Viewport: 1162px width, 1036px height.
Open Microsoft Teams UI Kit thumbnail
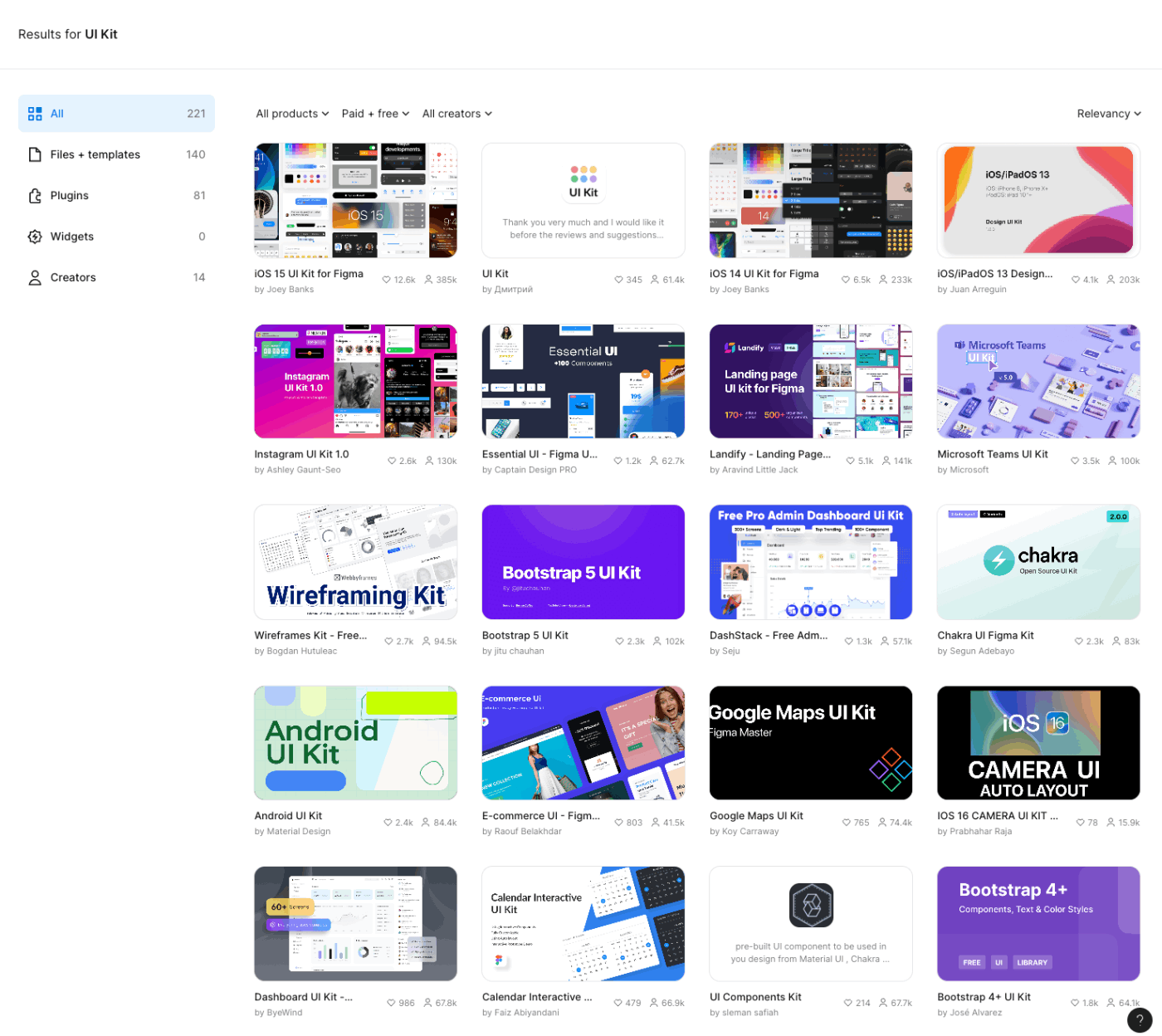[1038, 381]
